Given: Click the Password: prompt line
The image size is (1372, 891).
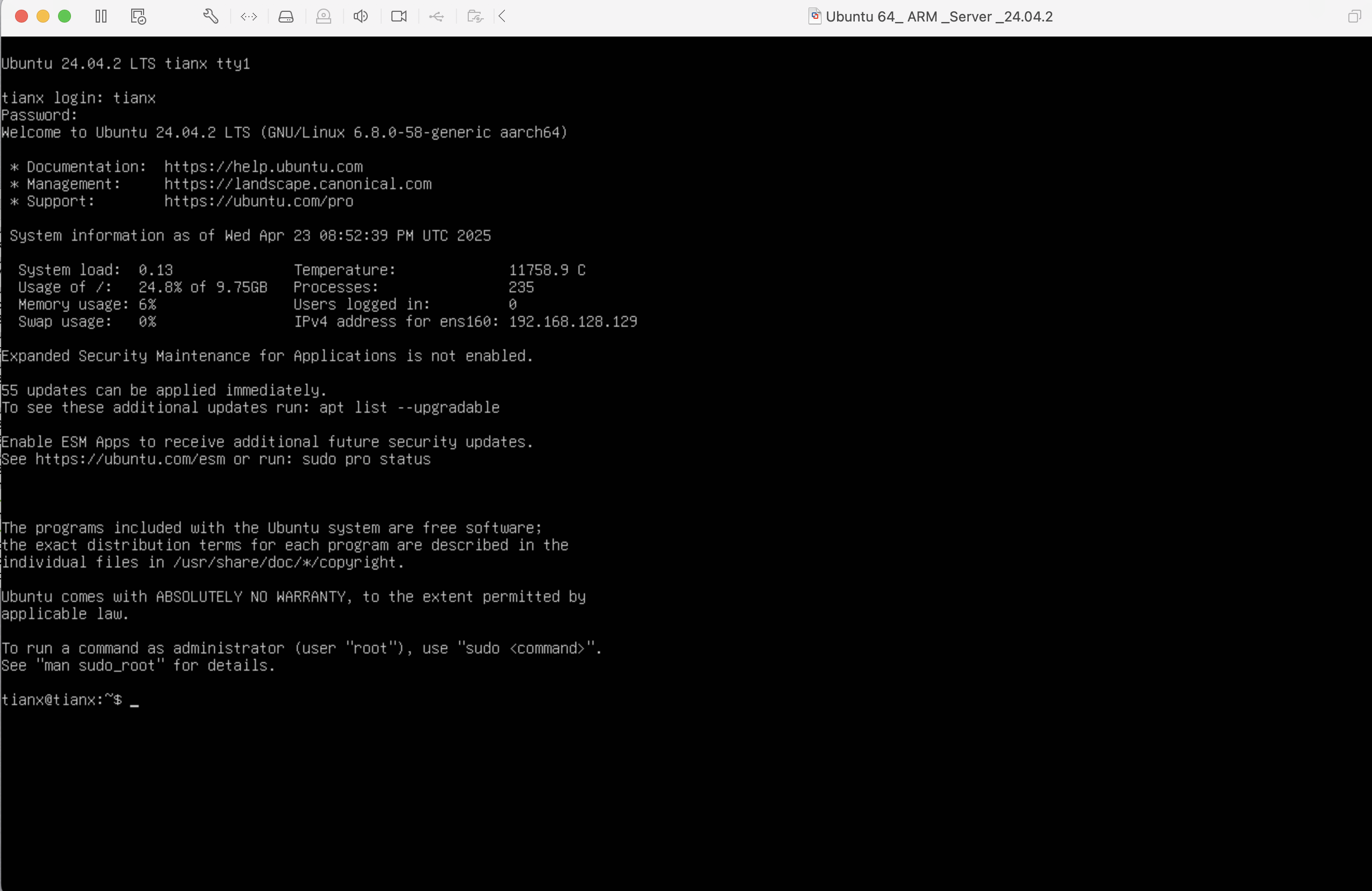Looking at the screenshot, I should coord(39,115).
